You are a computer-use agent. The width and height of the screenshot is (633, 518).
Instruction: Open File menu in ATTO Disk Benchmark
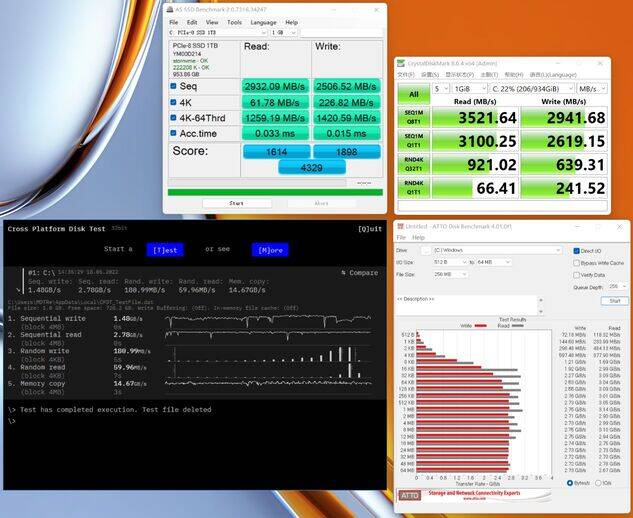click(x=401, y=237)
